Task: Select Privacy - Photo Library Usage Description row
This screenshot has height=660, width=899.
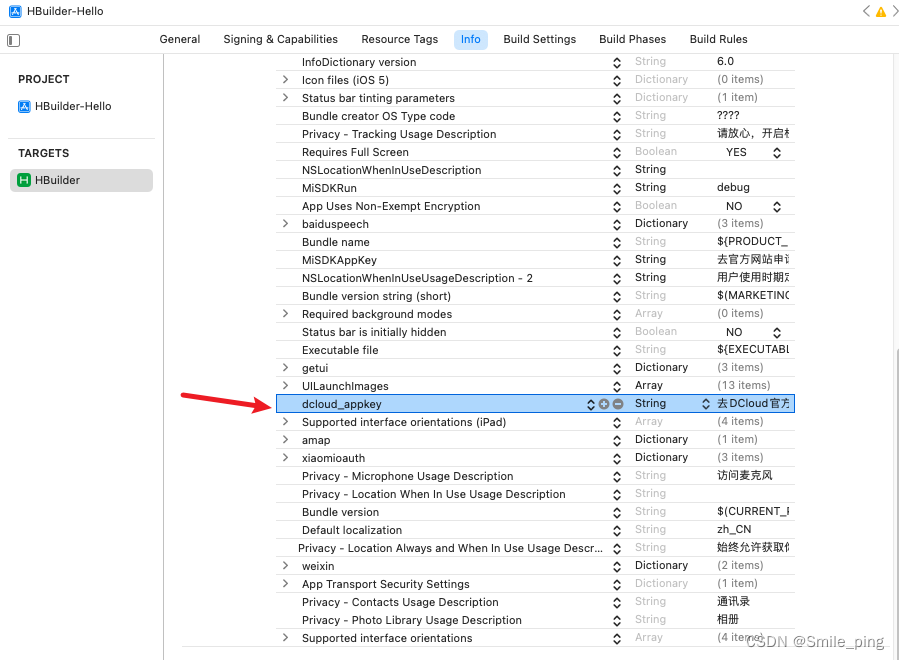Action: coord(535,620)
